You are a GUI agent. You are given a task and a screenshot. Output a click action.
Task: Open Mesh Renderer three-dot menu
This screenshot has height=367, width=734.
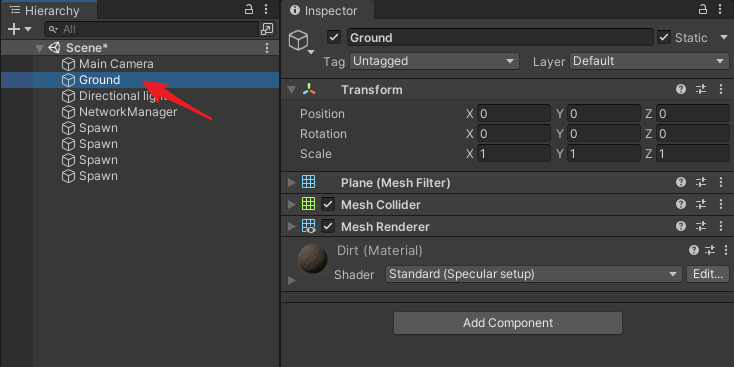tap(721, 227)
